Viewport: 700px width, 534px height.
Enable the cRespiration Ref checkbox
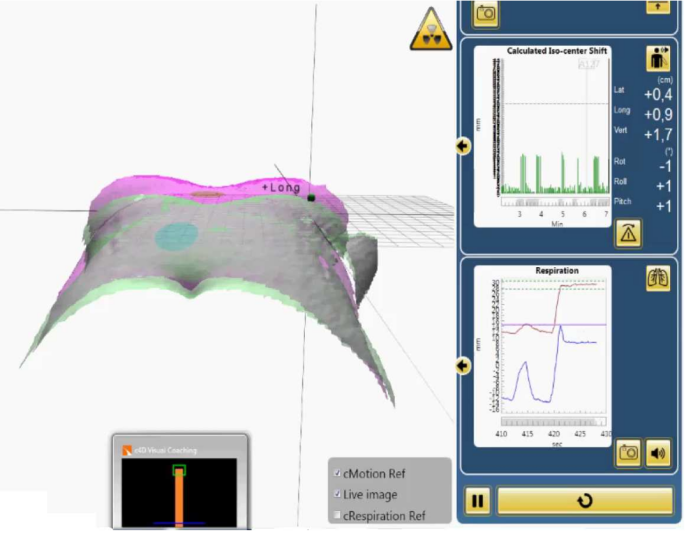[x=338, y=515]
